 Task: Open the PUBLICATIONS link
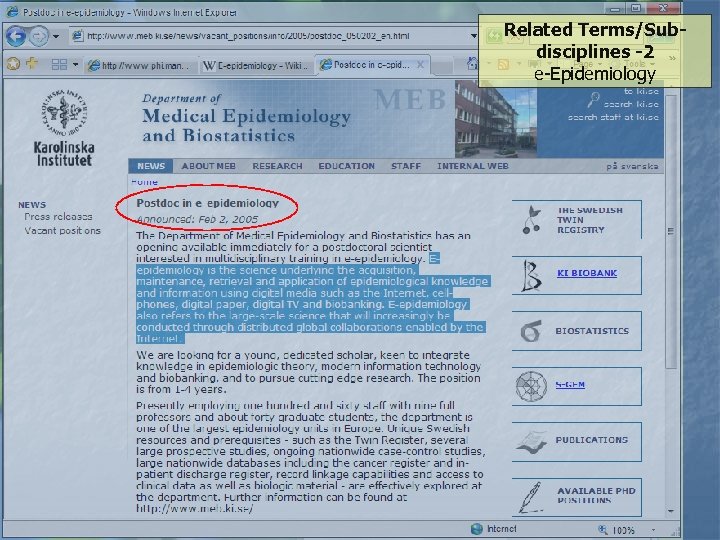(591, 440)
